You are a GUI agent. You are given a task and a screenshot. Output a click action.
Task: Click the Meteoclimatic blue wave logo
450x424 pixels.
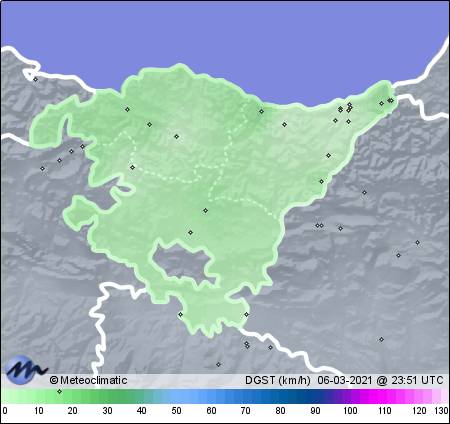point(26,369)
